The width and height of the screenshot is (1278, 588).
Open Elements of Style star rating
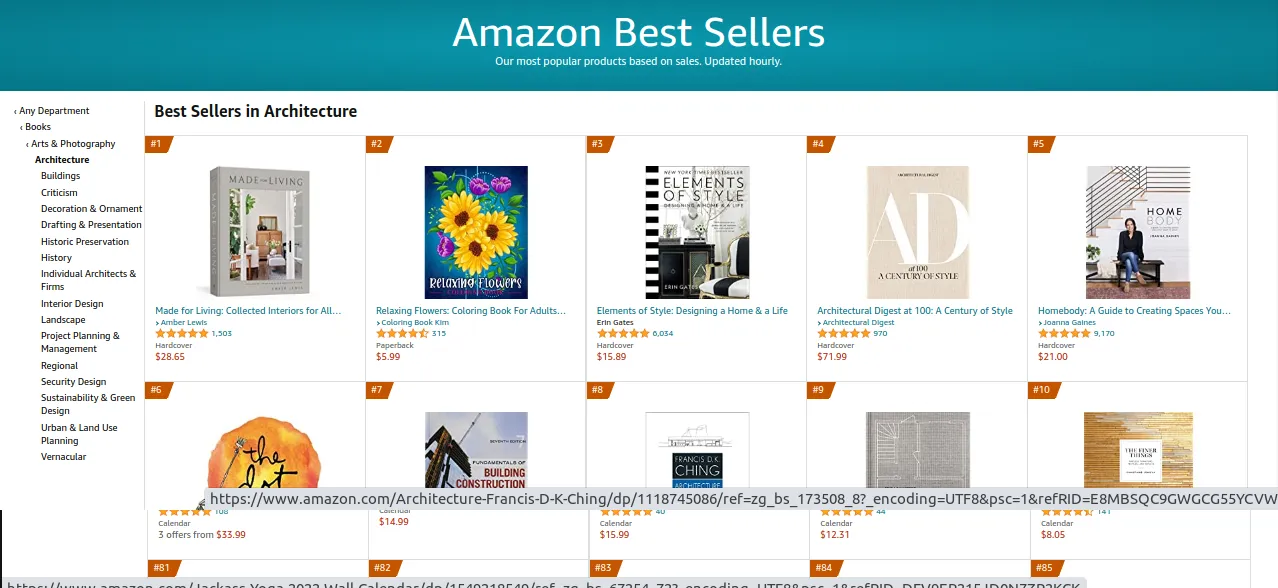[623, 334]
